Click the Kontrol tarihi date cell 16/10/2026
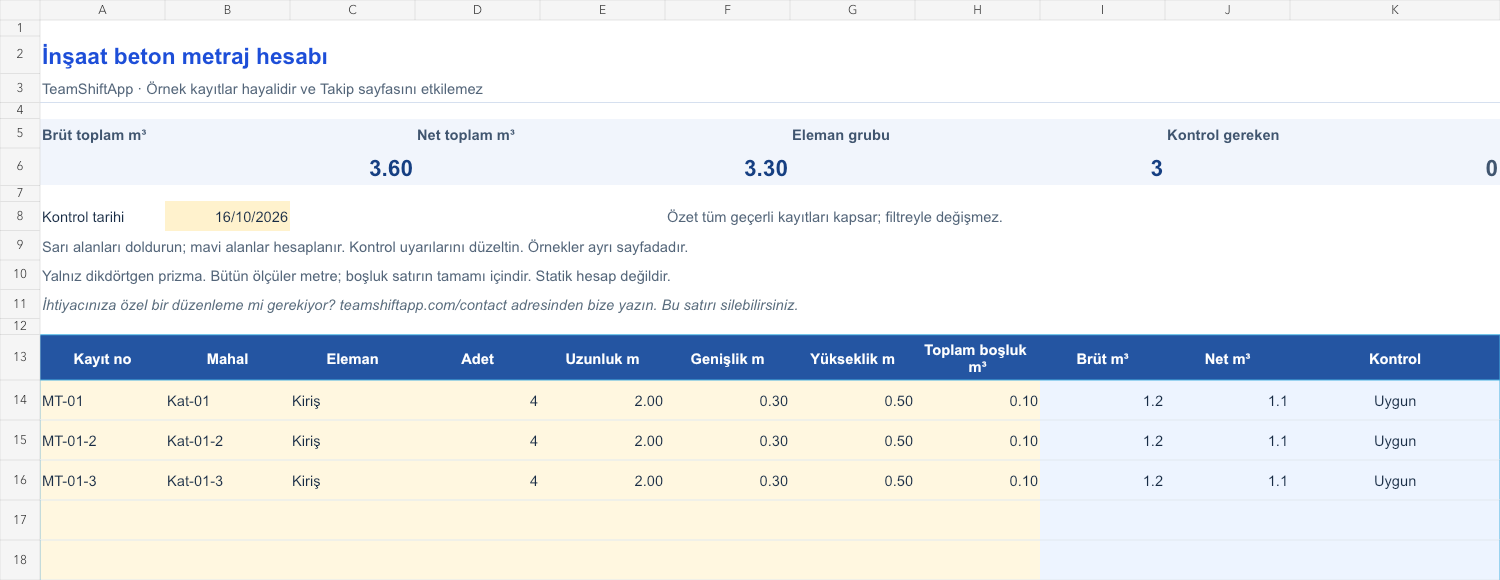Viewport: 1500px width, 580px height. pos(227,217)
